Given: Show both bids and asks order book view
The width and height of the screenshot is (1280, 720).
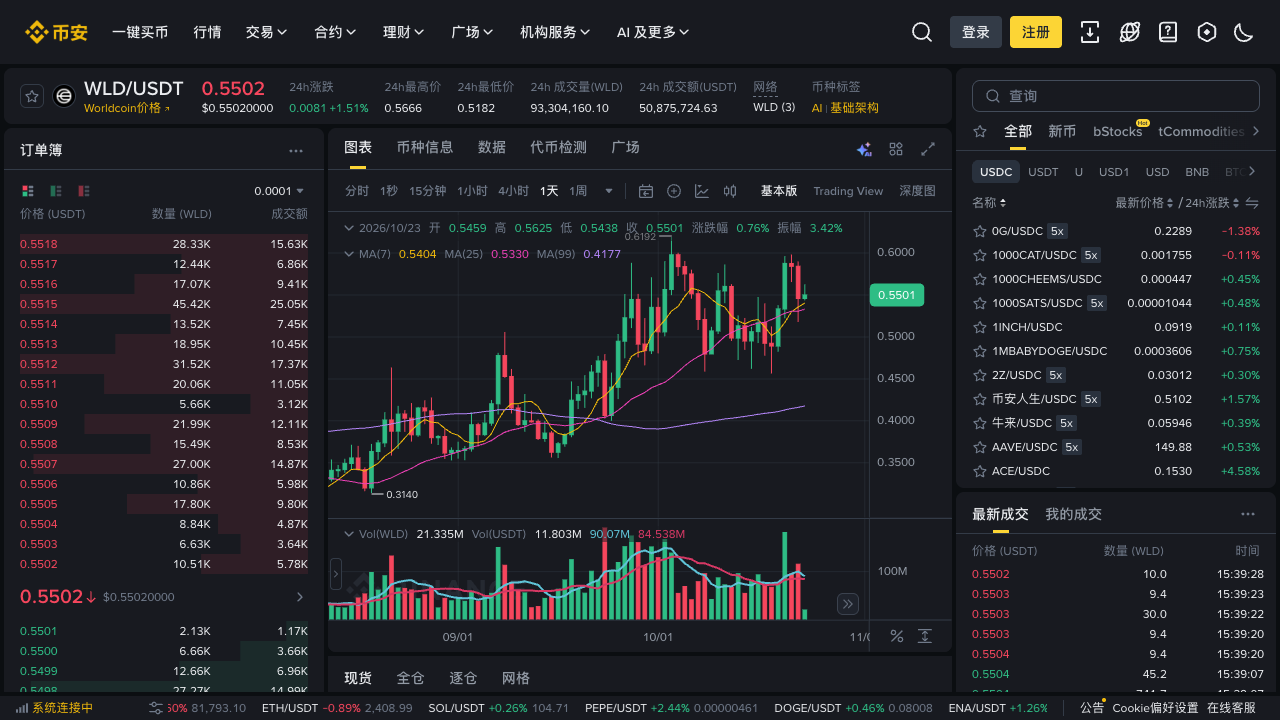Looking at the screenshot, I should pyautogui.click(x=28, y=190).
